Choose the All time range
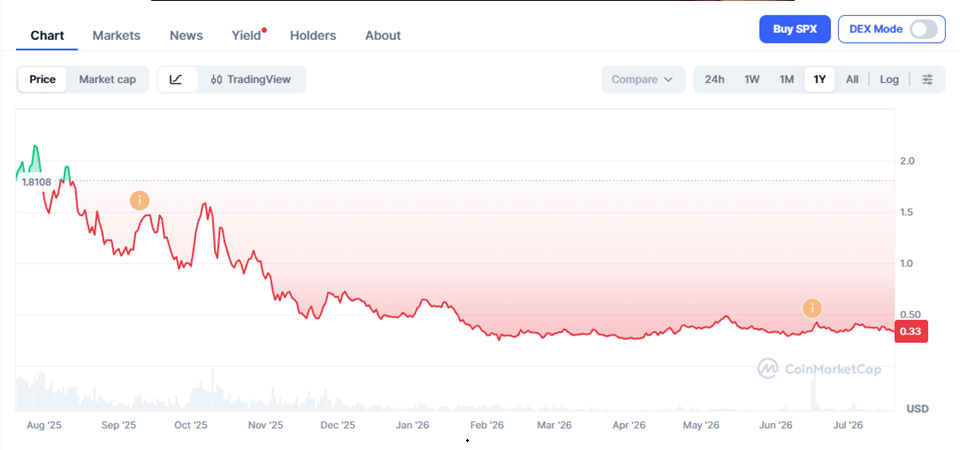960x450 pixels. click(x=852, y=80)
